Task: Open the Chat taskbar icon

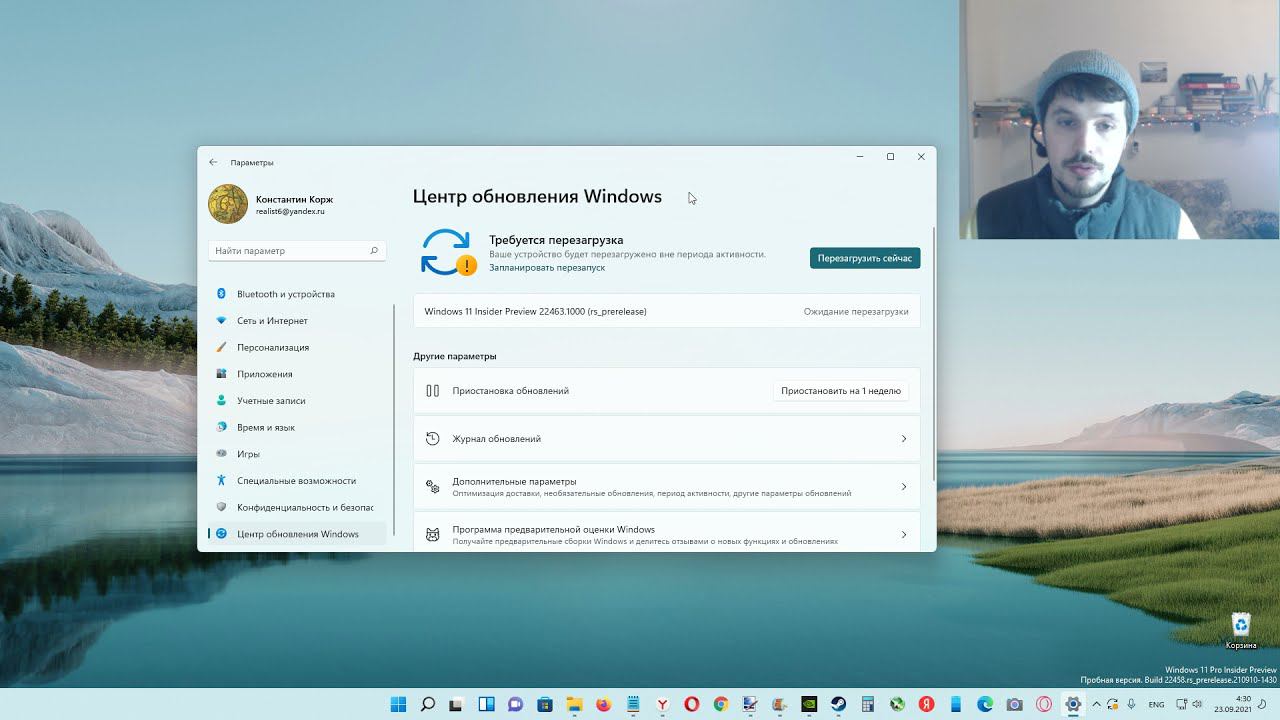Action: (x=516, y=704)
